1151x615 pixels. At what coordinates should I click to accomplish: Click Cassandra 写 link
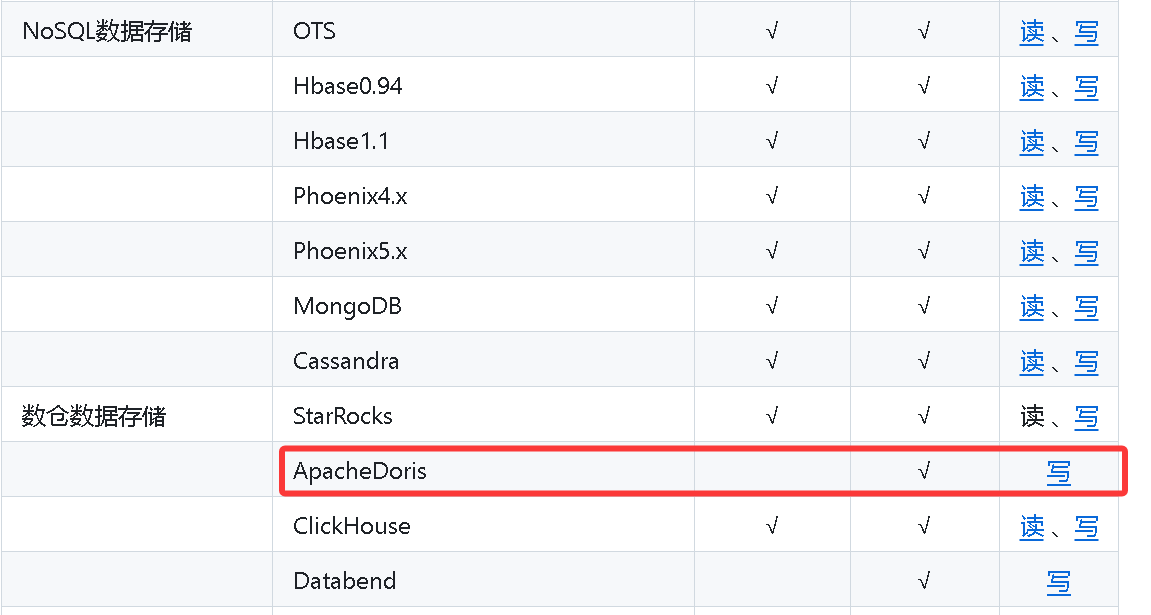click(1086, 362)
